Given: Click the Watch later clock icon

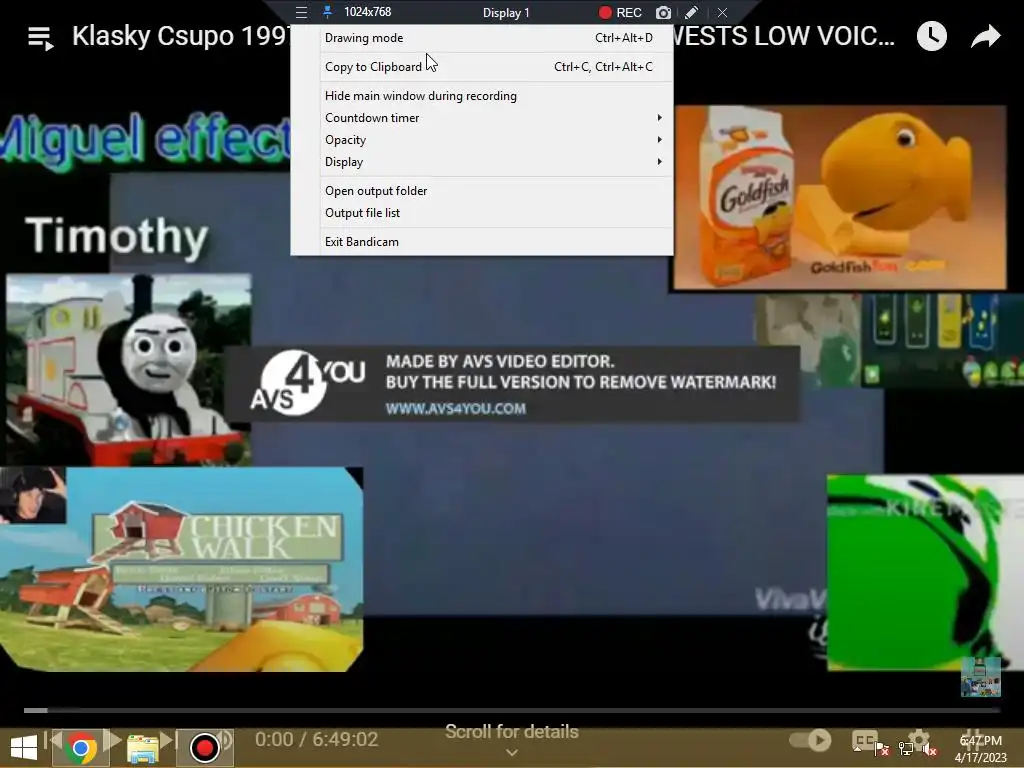Looking at the screenshot, I should pyautogui.click(x=931, y=36).
